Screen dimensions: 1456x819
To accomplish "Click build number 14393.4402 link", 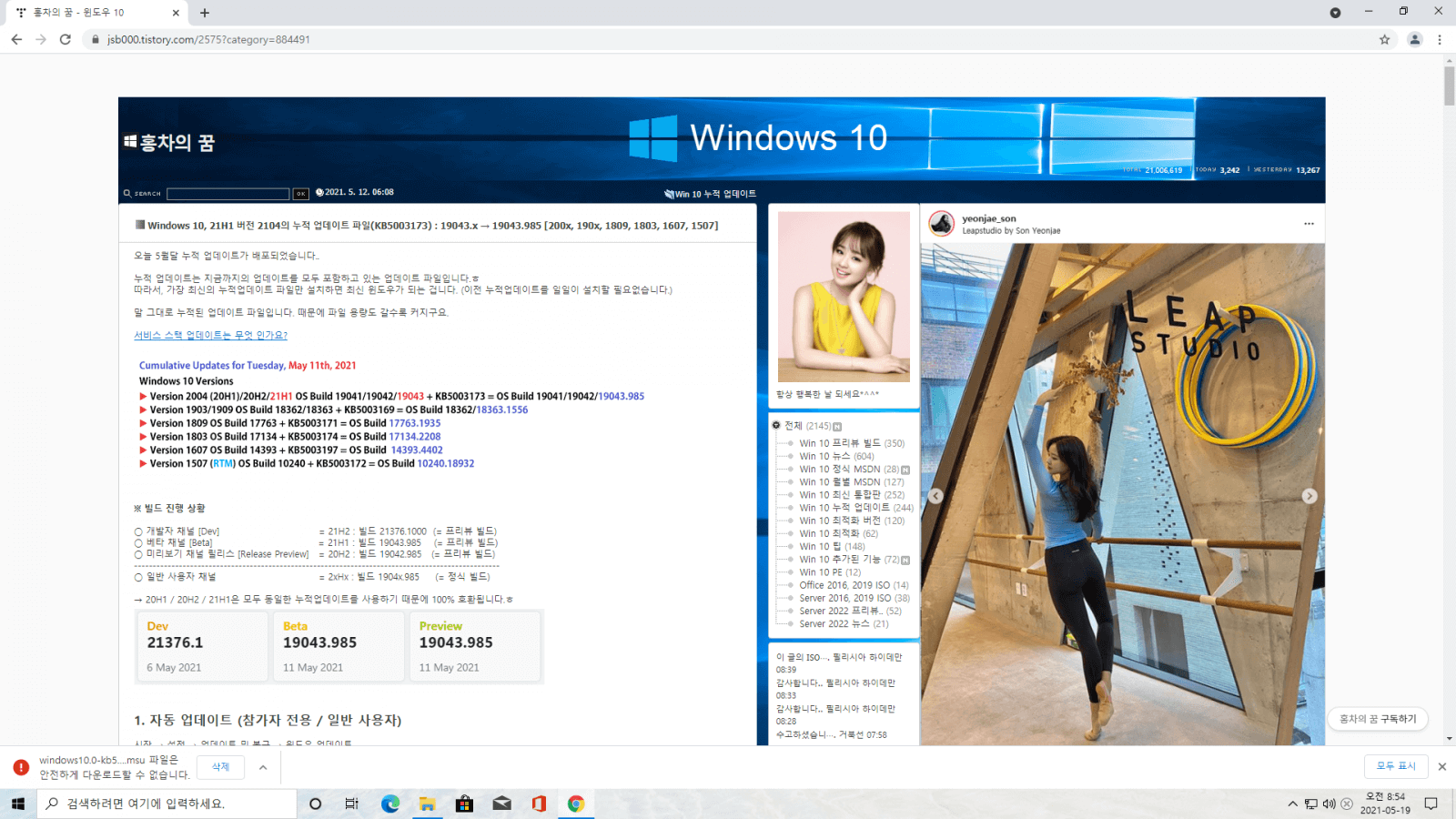I will click(x=417, y=450).
